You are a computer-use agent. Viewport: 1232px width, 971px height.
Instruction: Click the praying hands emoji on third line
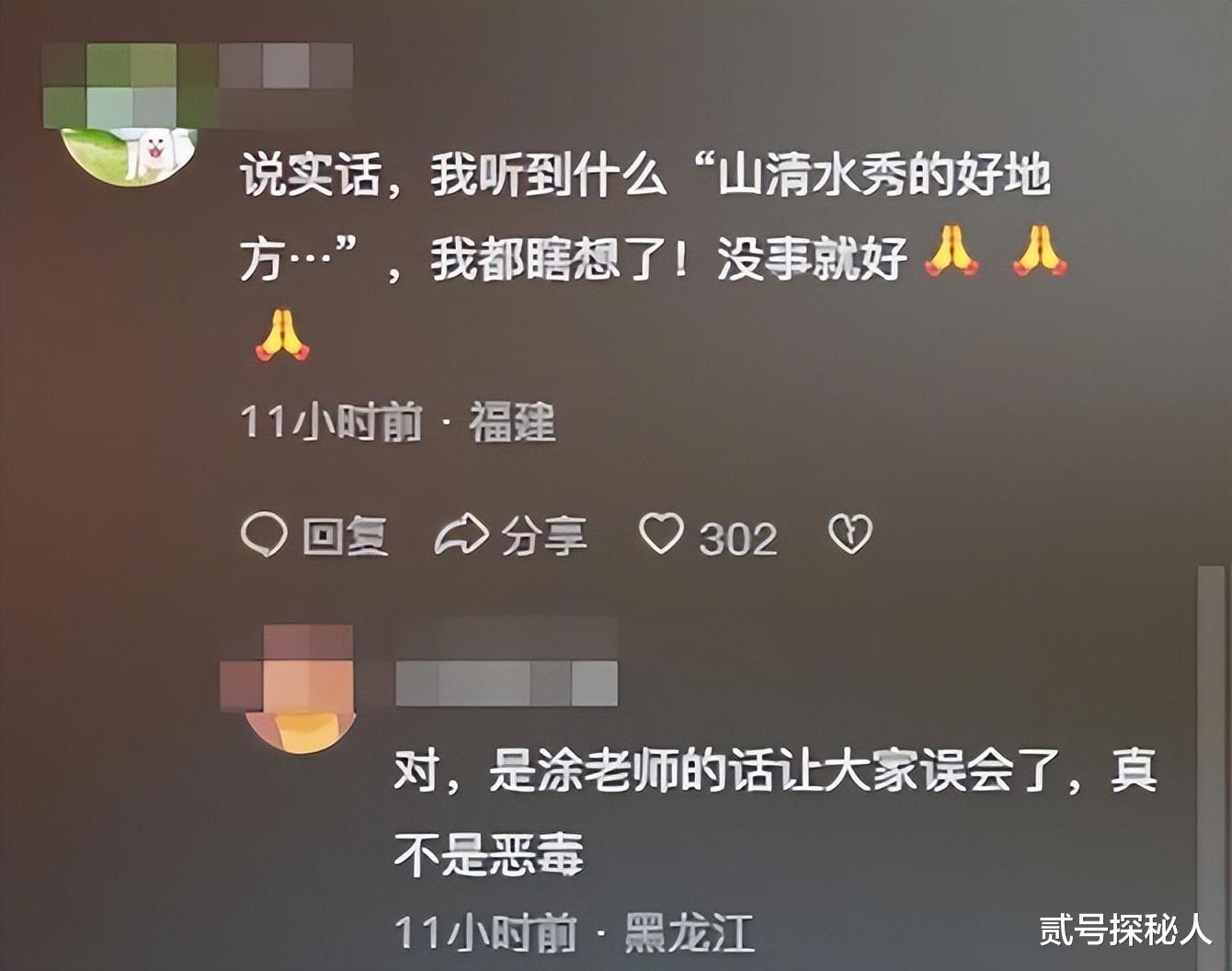(282, 335)
